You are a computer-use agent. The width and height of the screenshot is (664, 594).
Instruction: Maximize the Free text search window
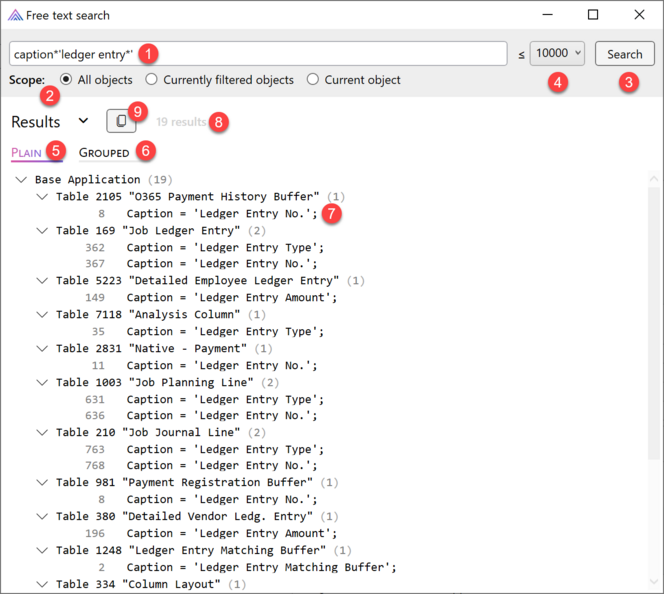coord(593,15)
